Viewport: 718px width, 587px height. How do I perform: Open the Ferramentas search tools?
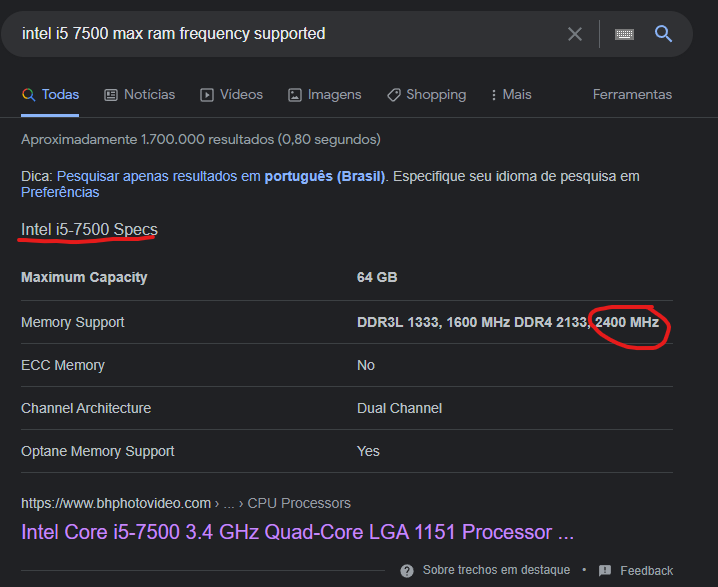632,94
